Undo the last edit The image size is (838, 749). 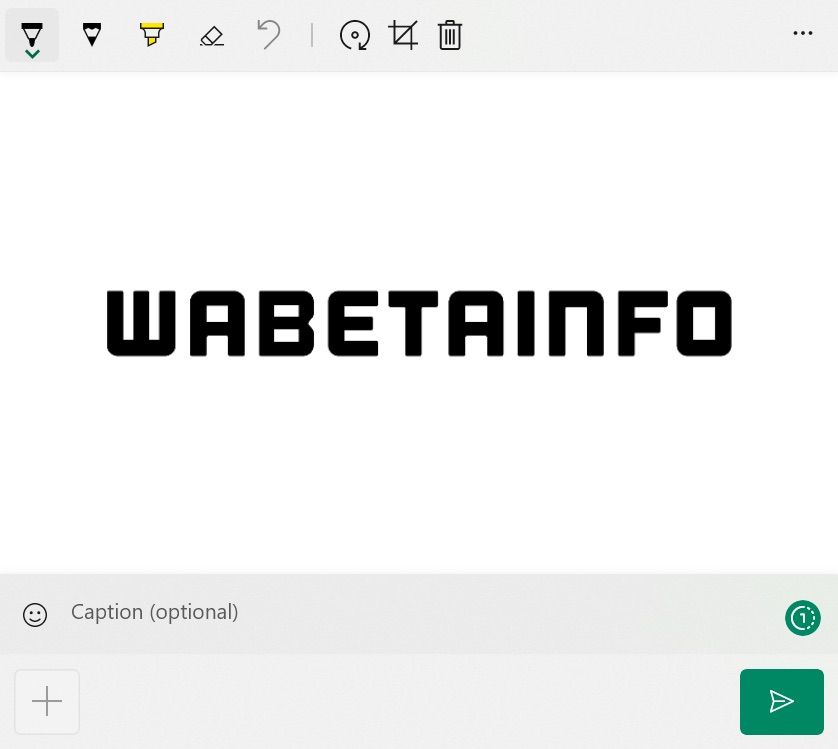point(268,35)
